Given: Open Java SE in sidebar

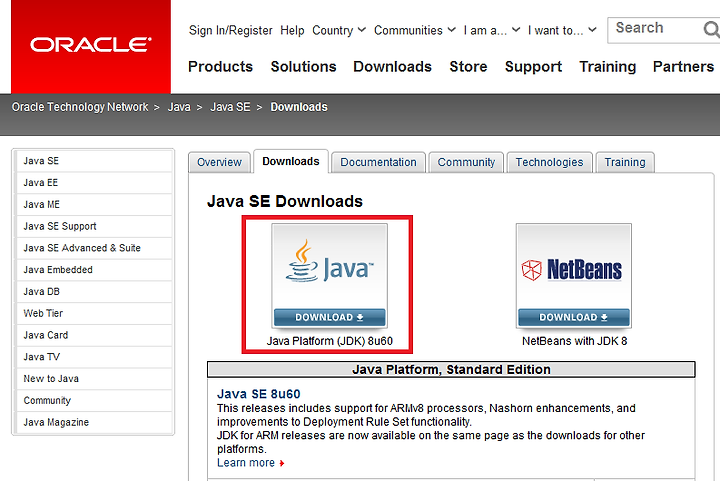Looking at the screenshot, I should [94, 161].
